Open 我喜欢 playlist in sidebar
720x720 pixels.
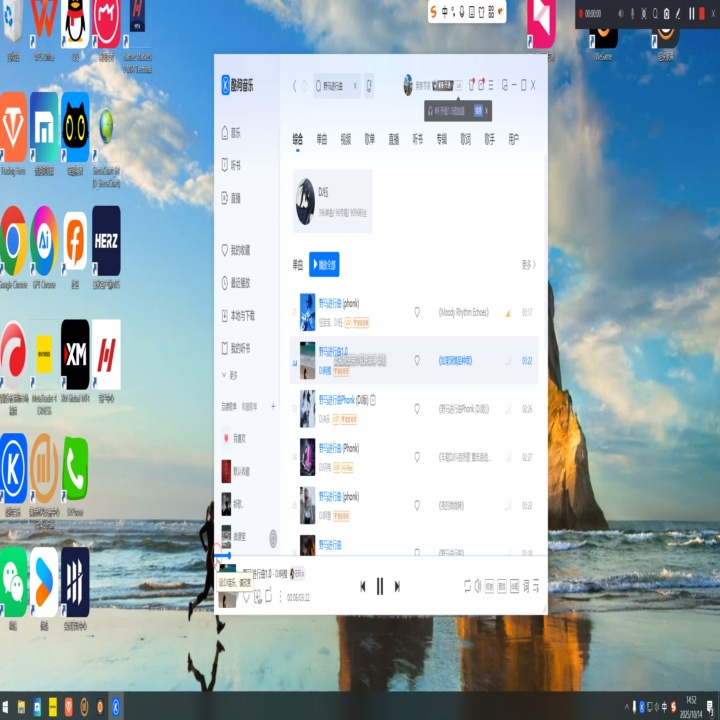[235, 439]
